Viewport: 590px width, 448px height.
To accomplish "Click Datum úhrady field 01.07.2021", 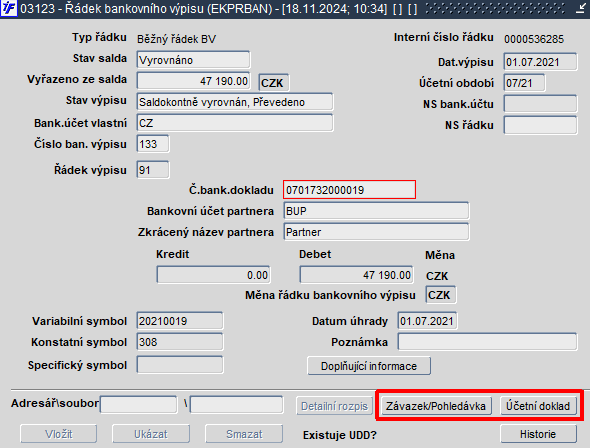I will click(x=427, y=321).
